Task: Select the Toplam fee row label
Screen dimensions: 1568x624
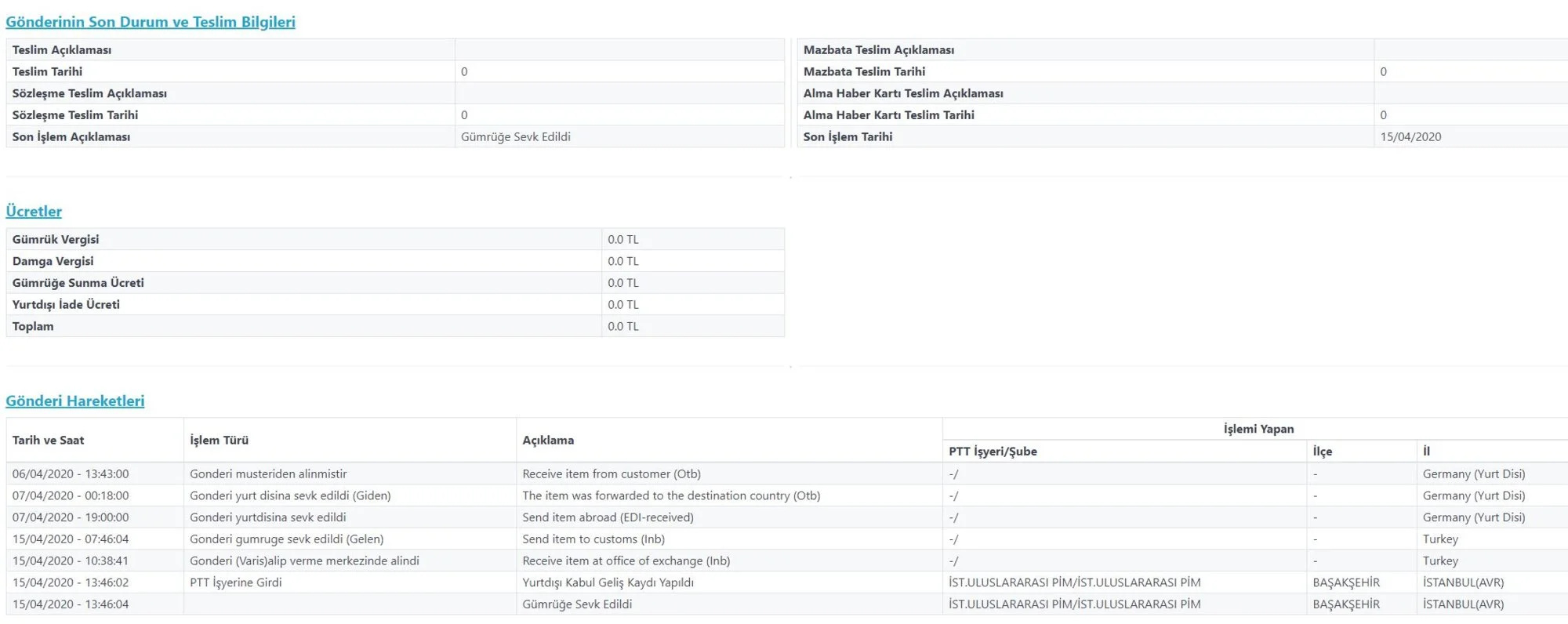Action: click(x=33, y=327)
